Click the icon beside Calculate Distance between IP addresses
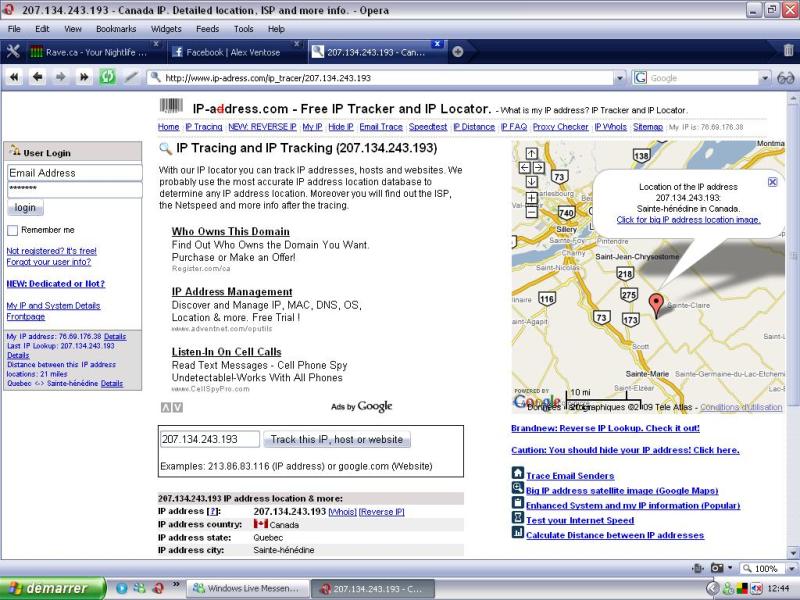 click(517, 532)
